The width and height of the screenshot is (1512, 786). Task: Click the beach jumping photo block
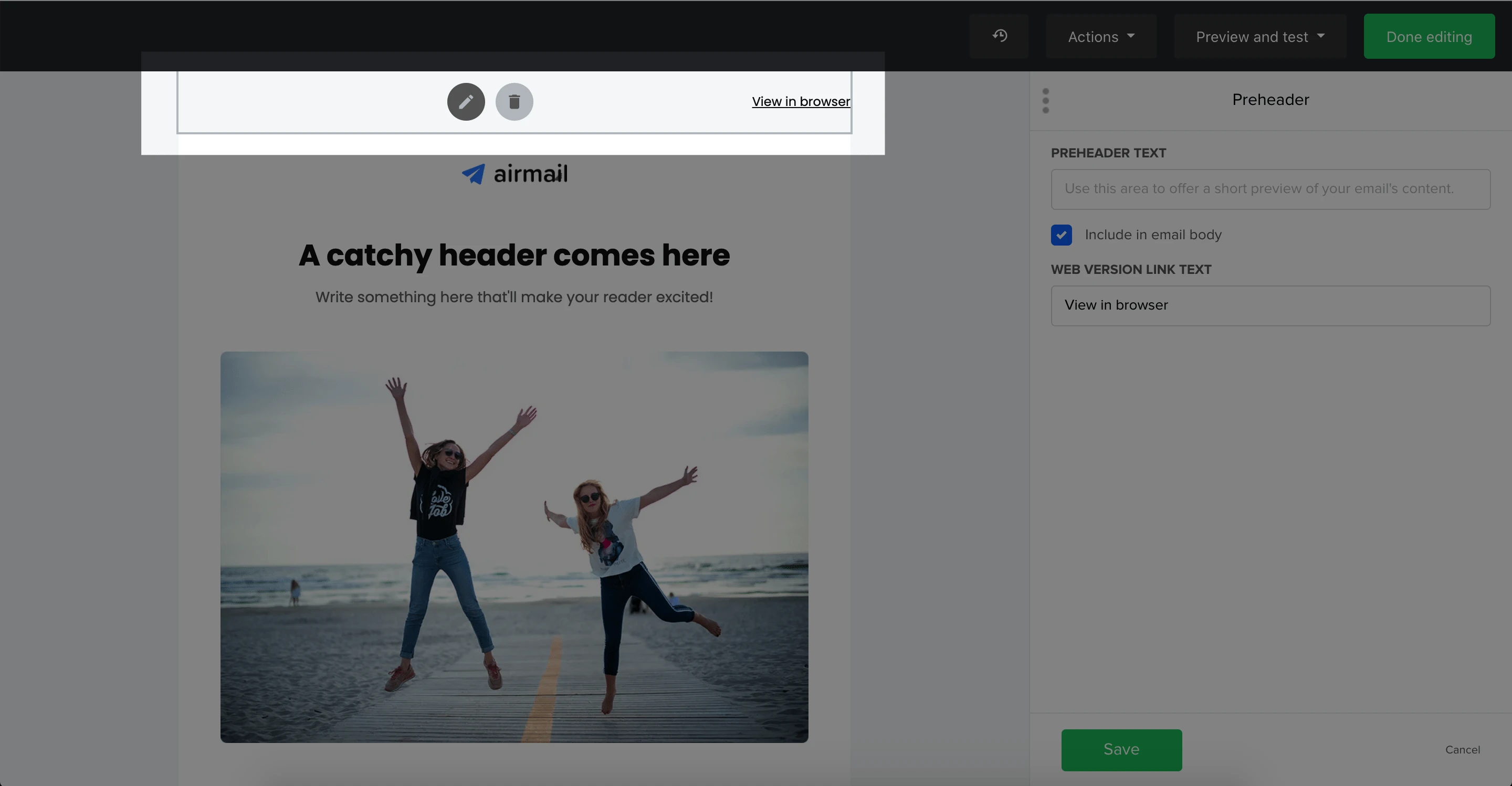point(514,547)
